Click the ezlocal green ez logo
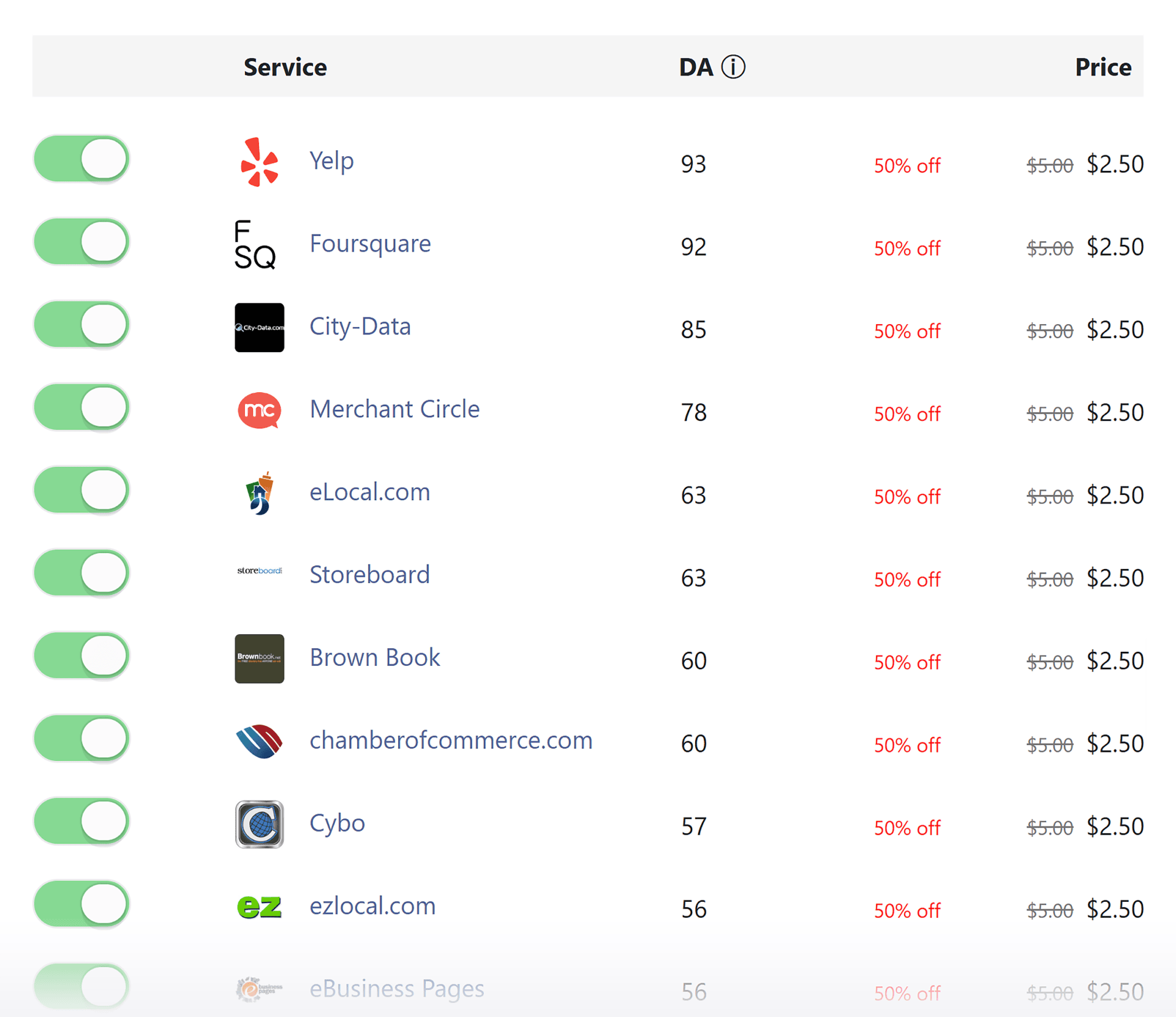The image size is (1176, 1017). coord(259,907)
